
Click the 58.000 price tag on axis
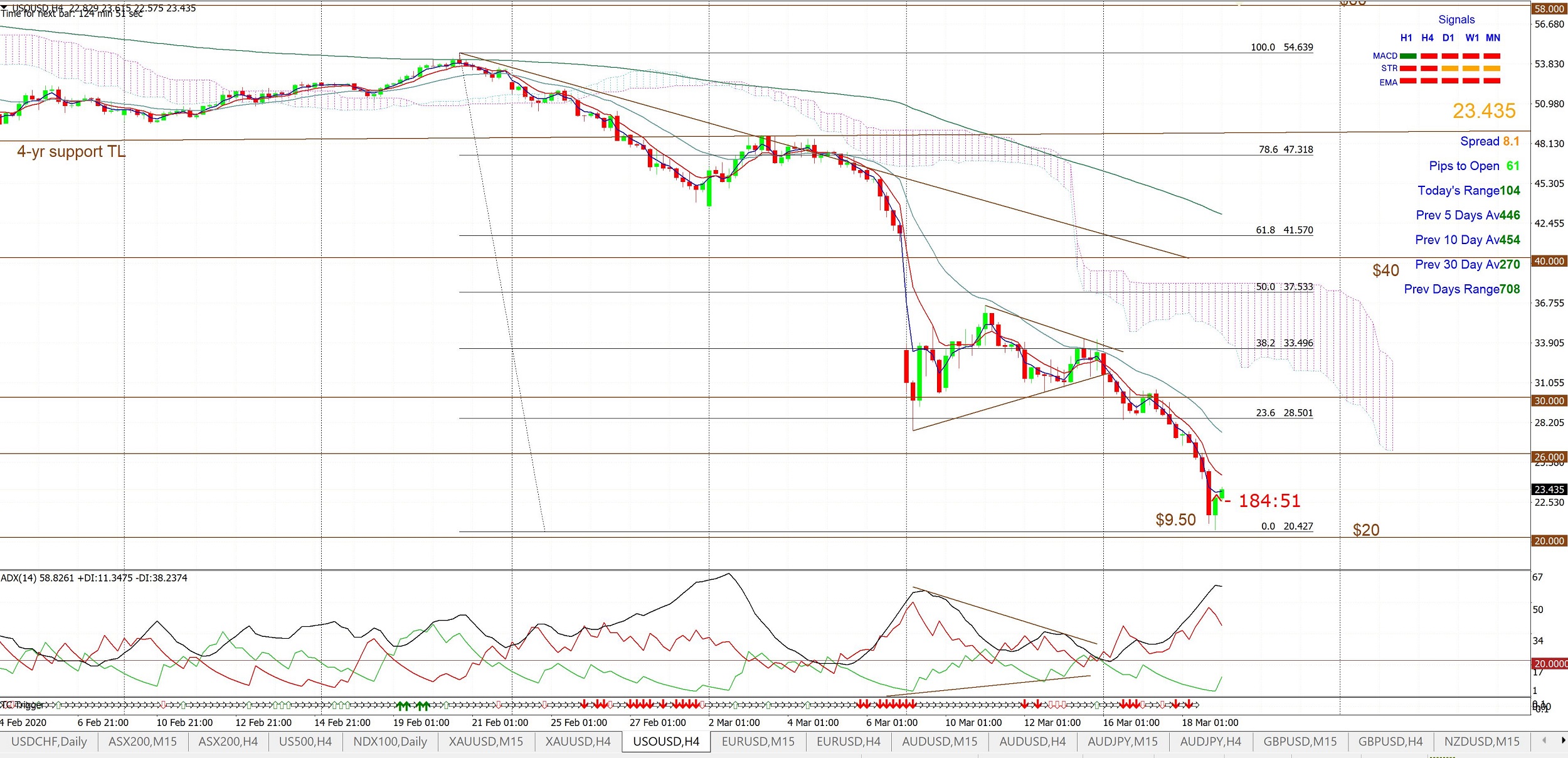point(1549,9)
